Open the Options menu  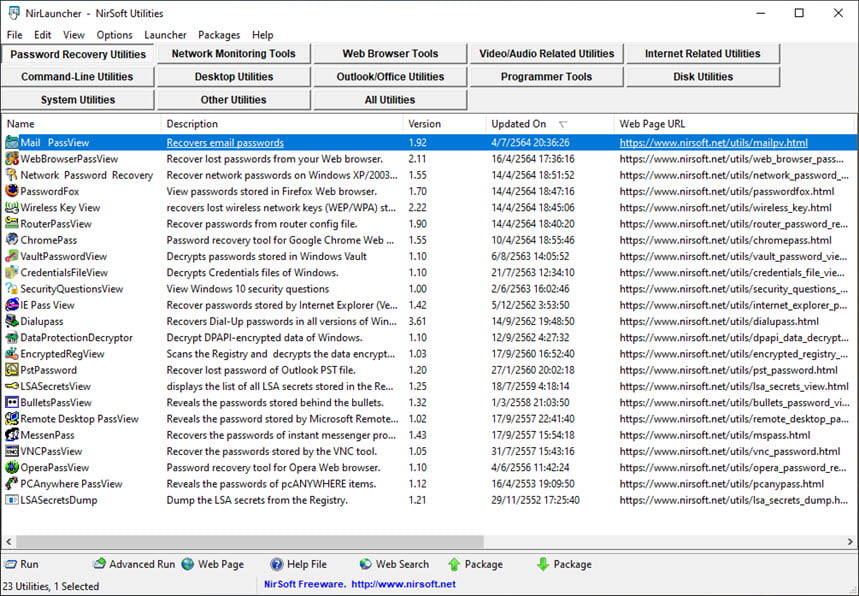pyautogui.click(x=114, y=35)
